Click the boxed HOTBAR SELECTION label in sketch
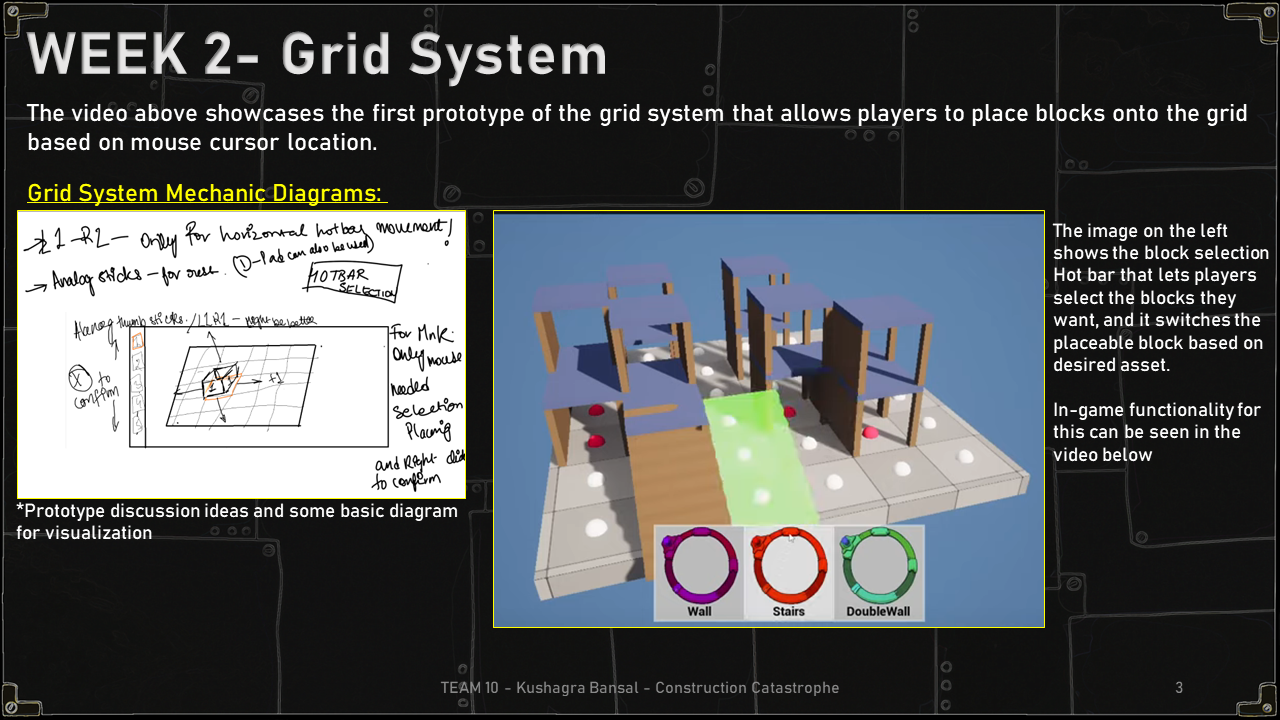1280x720 pixels. coord(353,282)
